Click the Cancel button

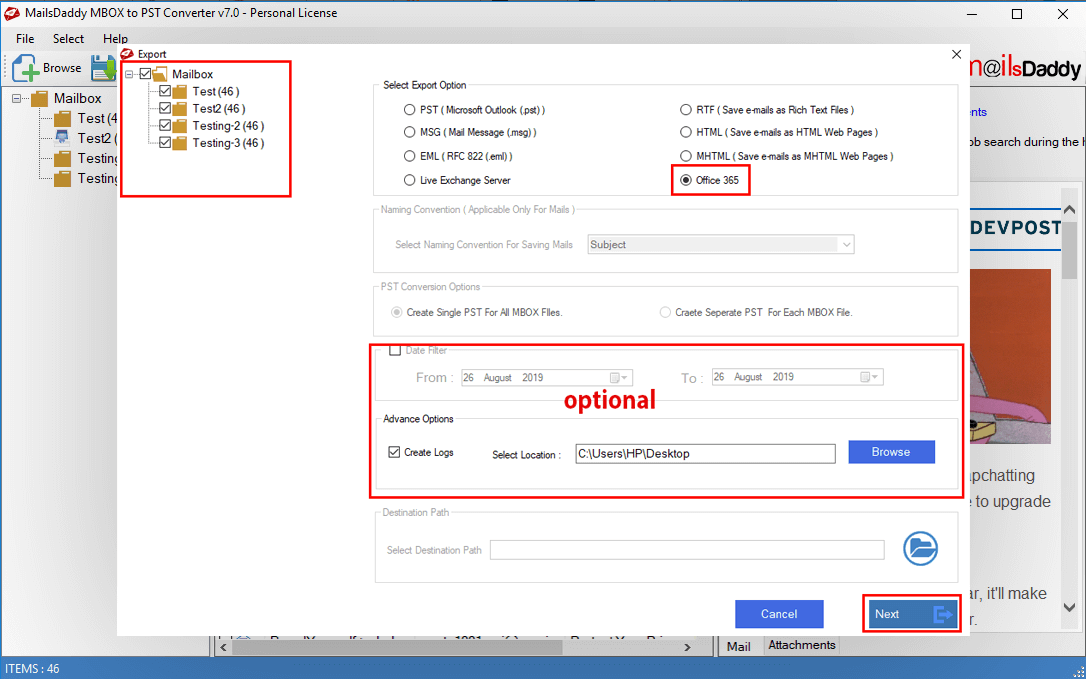(x=779, y=614)
